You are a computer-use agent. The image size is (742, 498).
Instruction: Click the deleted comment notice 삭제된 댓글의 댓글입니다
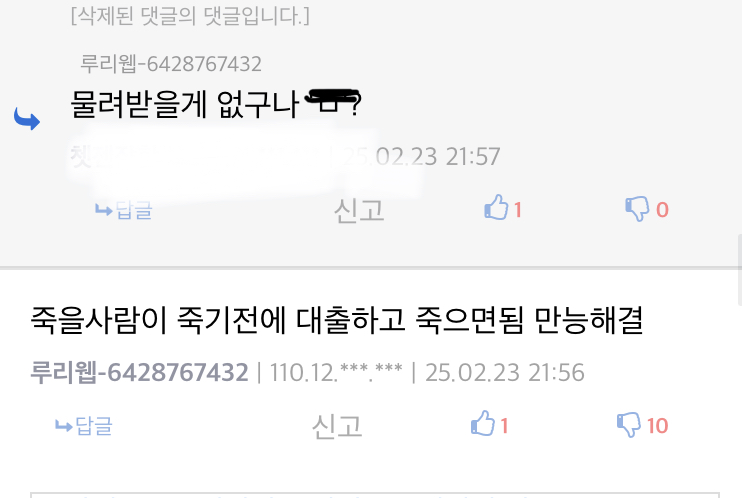[x=190, y=16]
